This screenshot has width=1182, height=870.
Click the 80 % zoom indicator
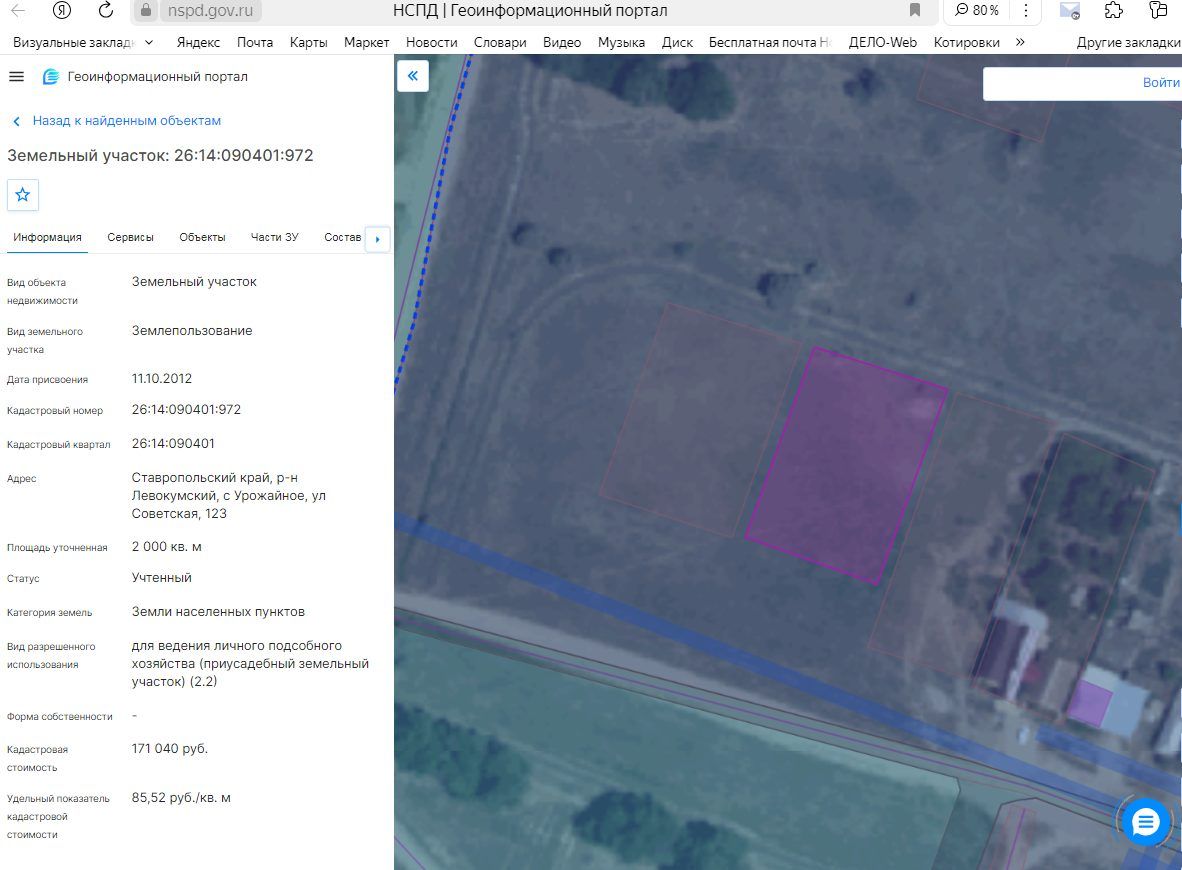[x=977, y=11]
